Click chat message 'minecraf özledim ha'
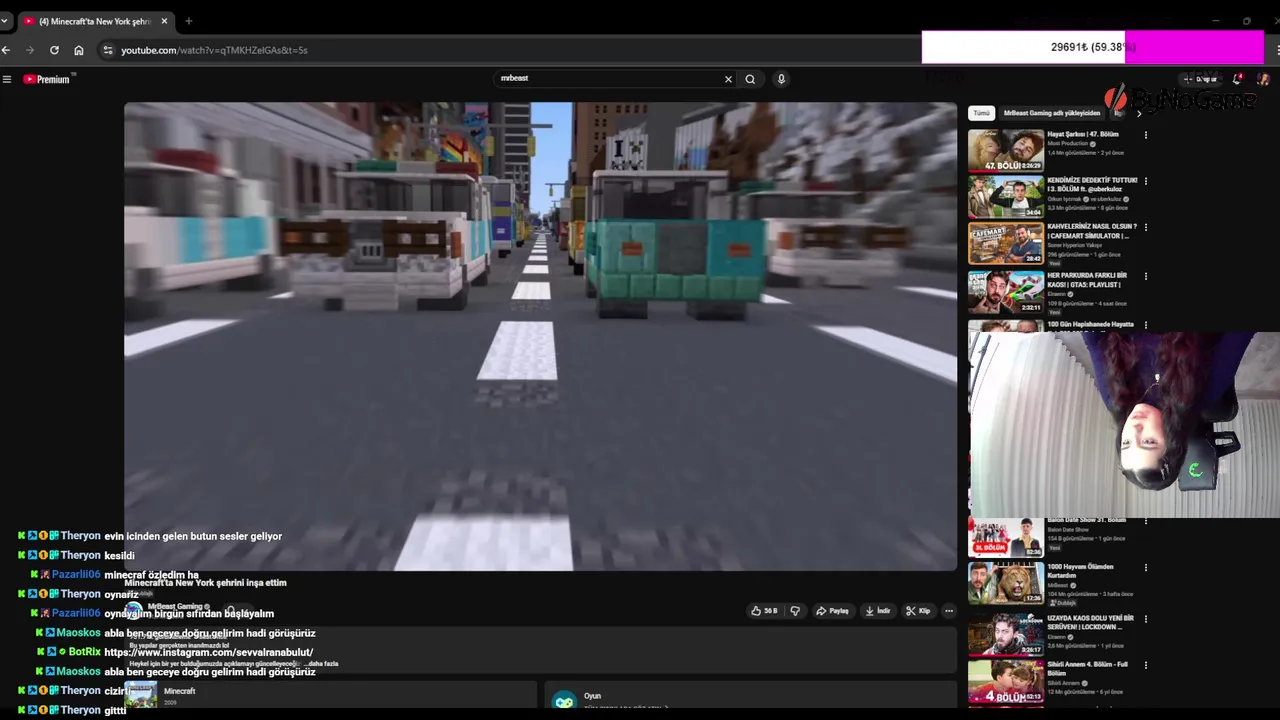The image size is (1280, 720). [x=152, y=575]
